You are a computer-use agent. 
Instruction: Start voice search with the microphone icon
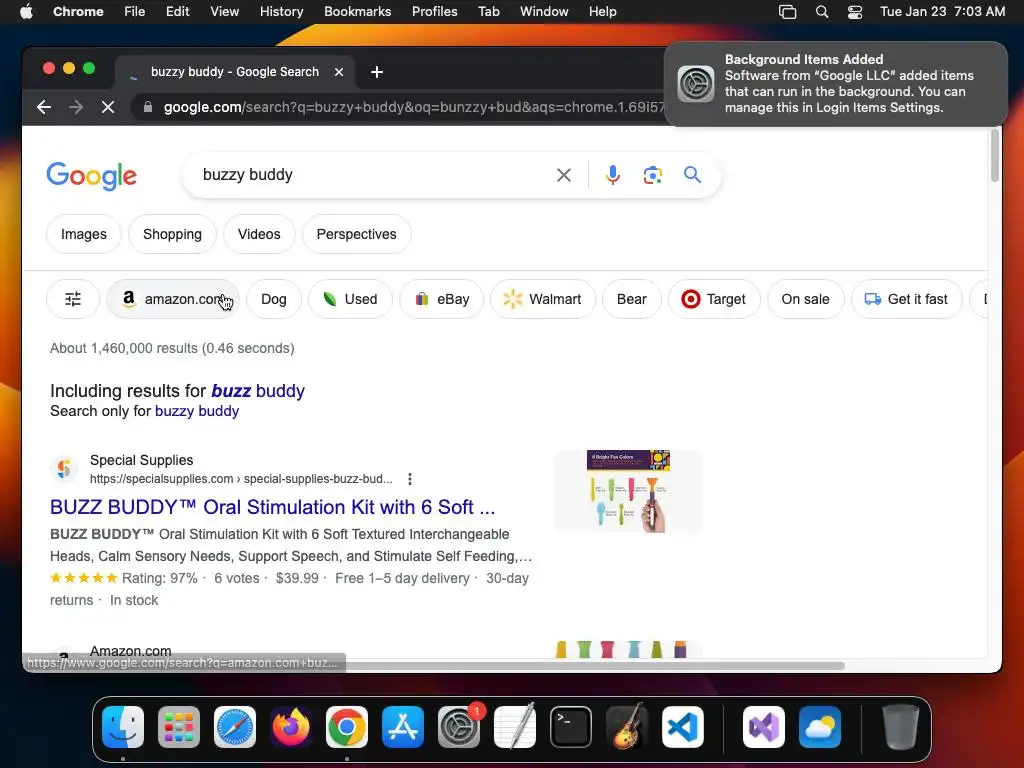613,175
